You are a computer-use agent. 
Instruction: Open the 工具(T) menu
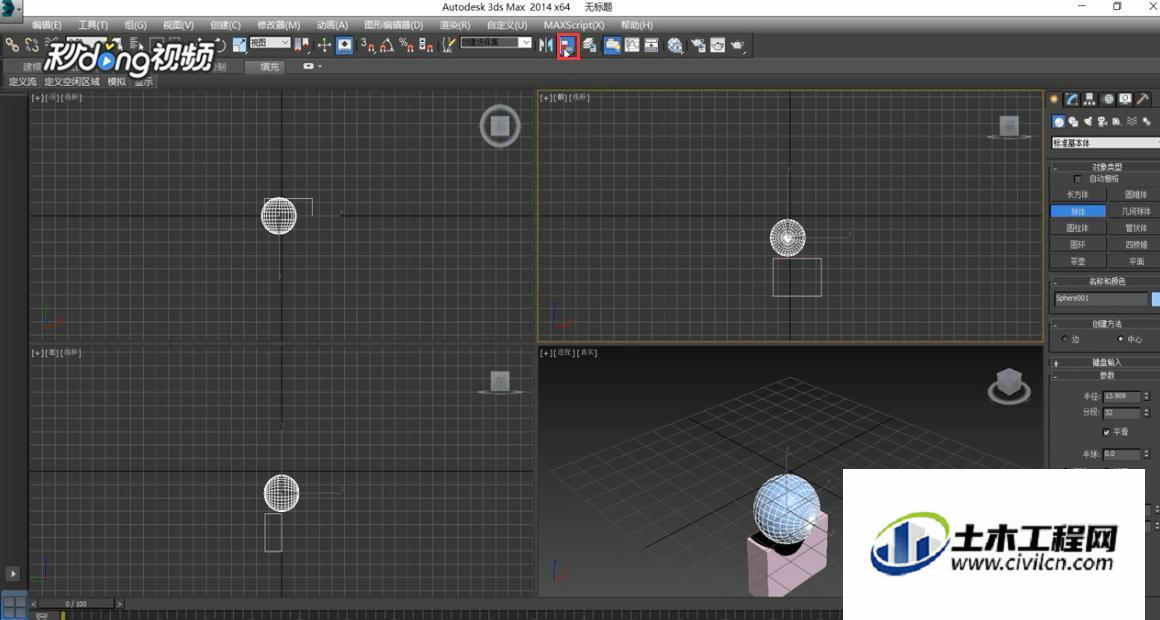pyautogui.click(x=92, y=25)
